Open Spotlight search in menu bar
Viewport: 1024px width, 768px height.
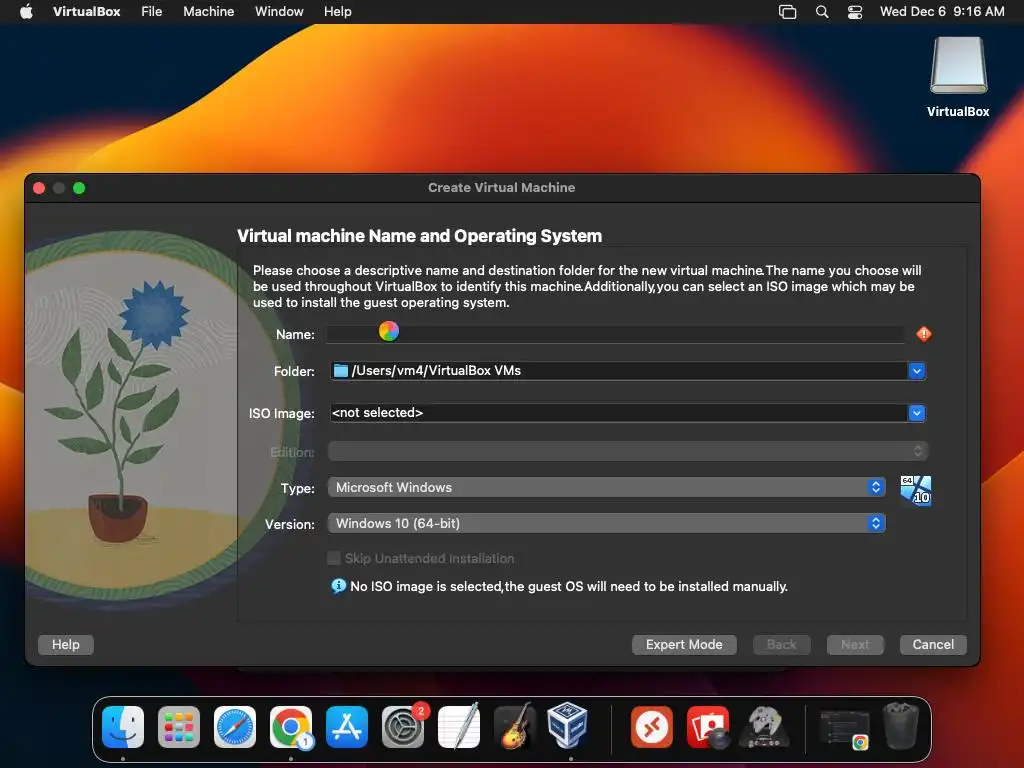(822, 12)
